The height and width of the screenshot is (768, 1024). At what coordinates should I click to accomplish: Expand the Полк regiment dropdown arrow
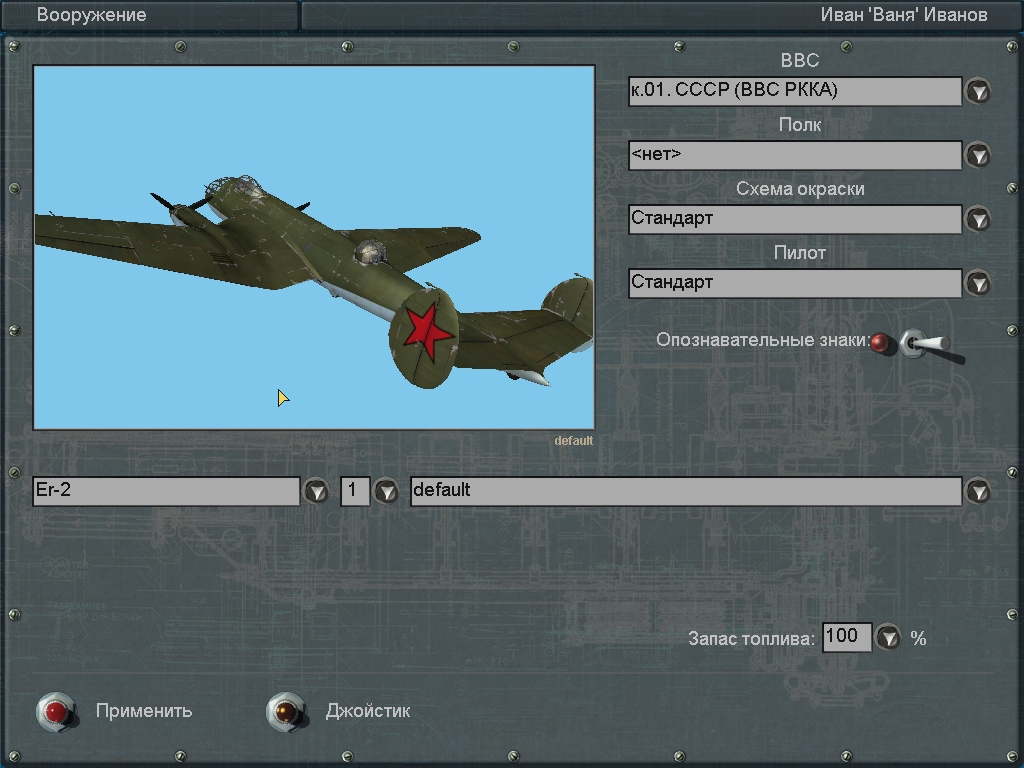[x=977, y=155]
